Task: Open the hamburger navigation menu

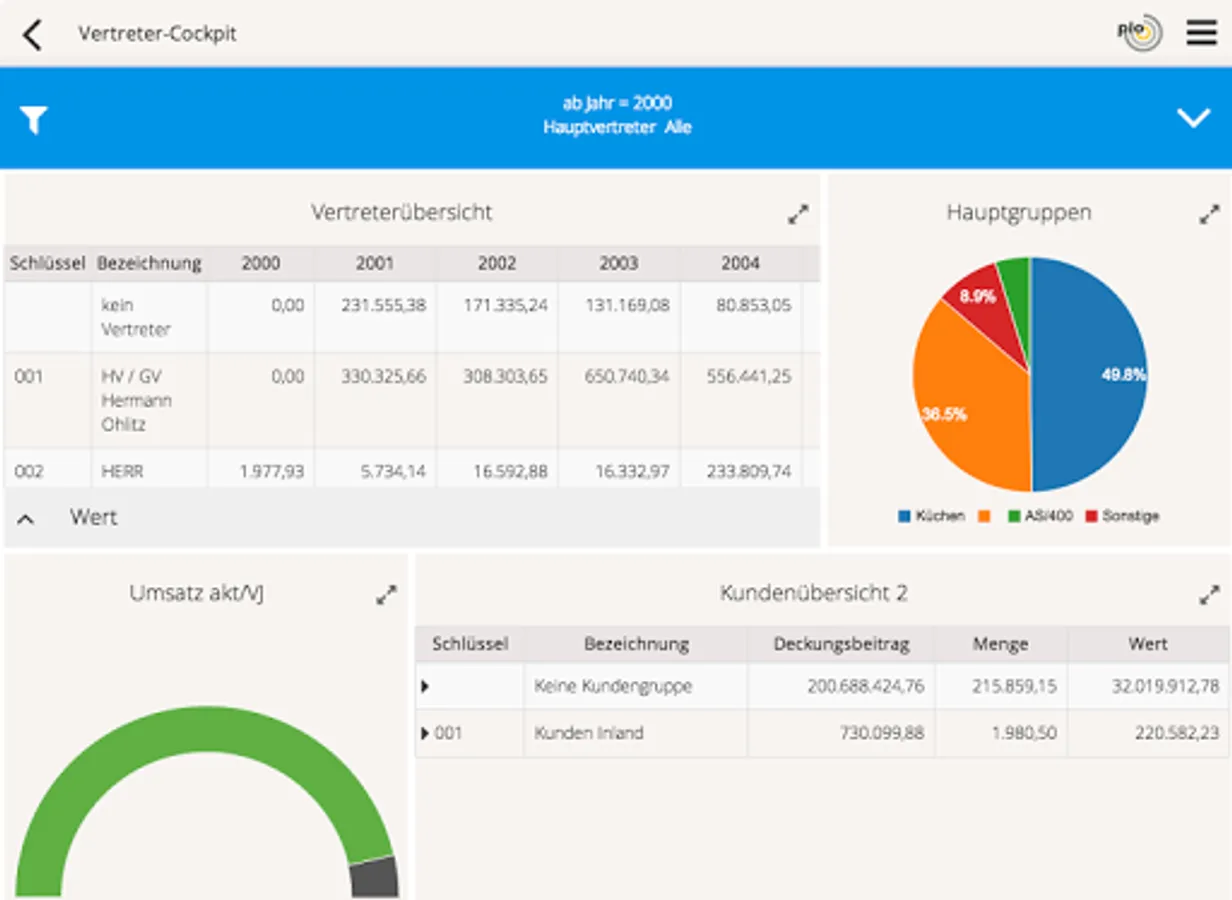Action: click(x=1200, y=33)
